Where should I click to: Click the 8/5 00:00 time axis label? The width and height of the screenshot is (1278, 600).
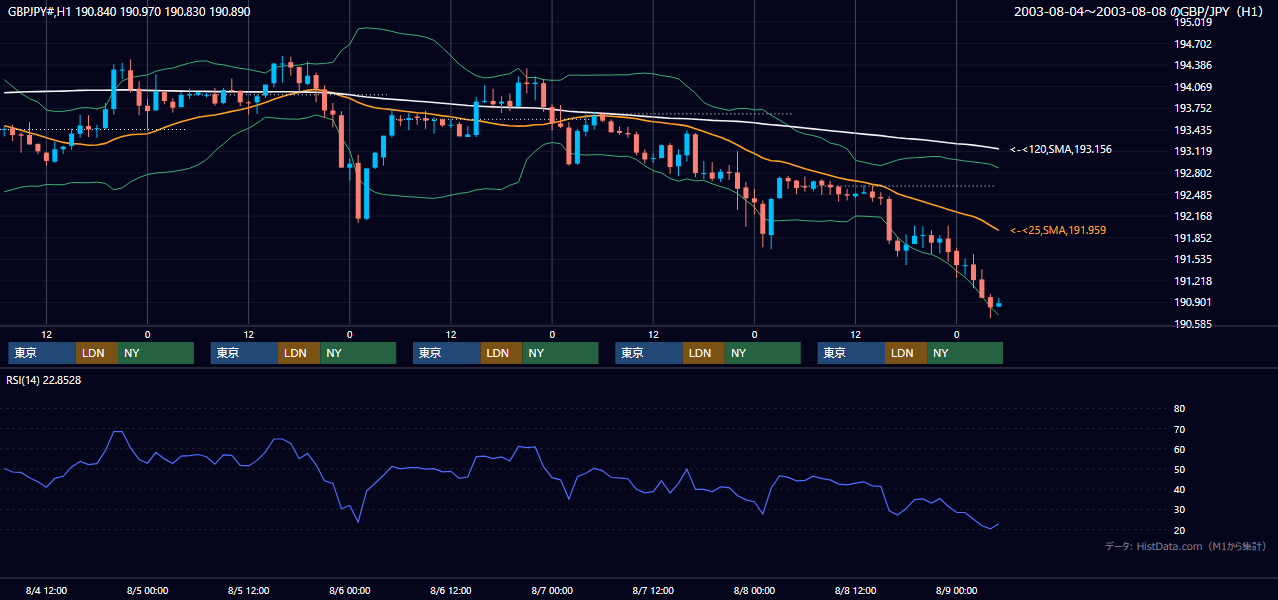coord(147,591)
